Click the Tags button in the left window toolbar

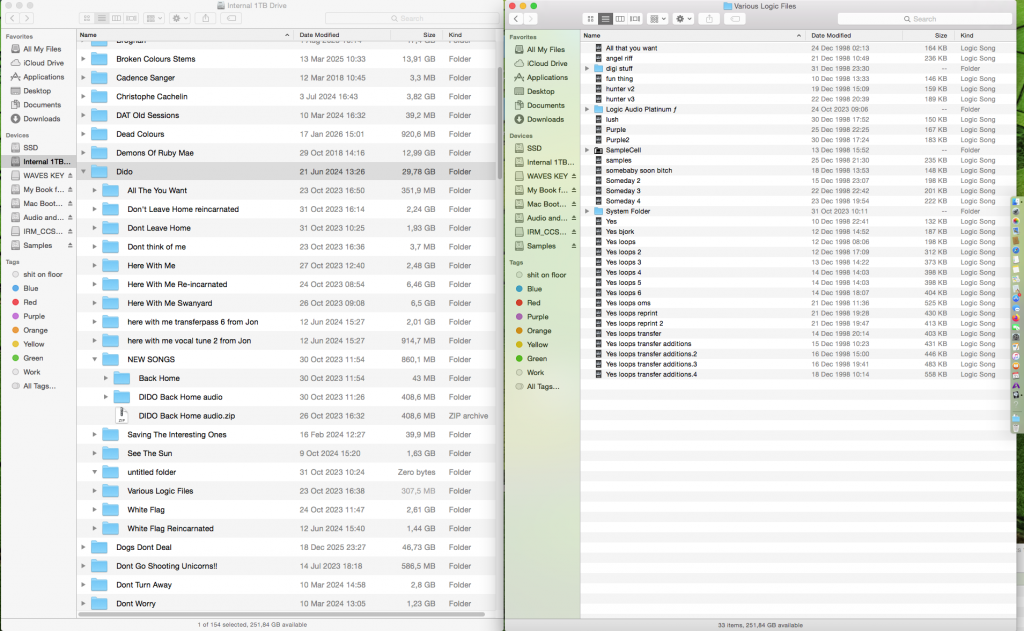coord(232,19)
